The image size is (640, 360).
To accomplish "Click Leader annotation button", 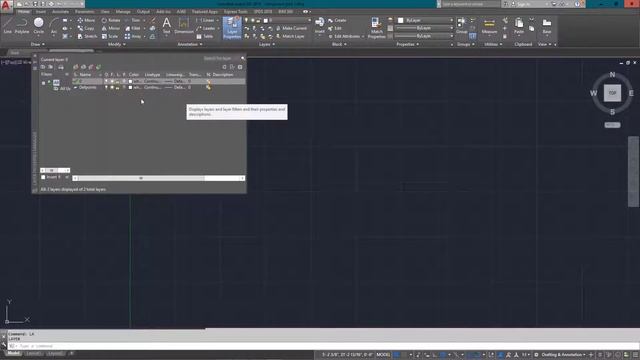I will (x=206, y=28).
